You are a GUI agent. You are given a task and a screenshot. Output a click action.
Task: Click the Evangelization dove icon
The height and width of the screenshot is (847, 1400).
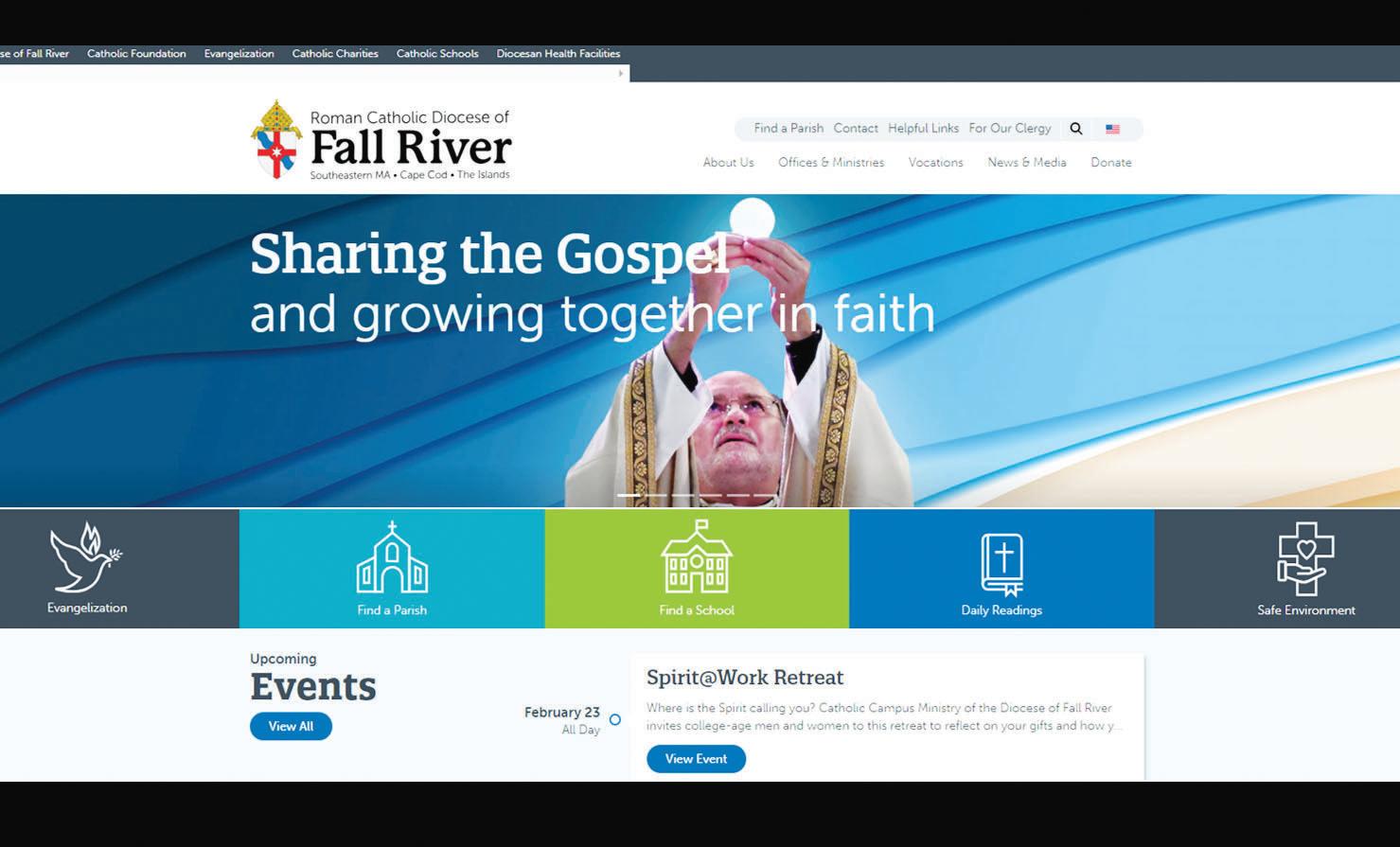coord(86,557)
